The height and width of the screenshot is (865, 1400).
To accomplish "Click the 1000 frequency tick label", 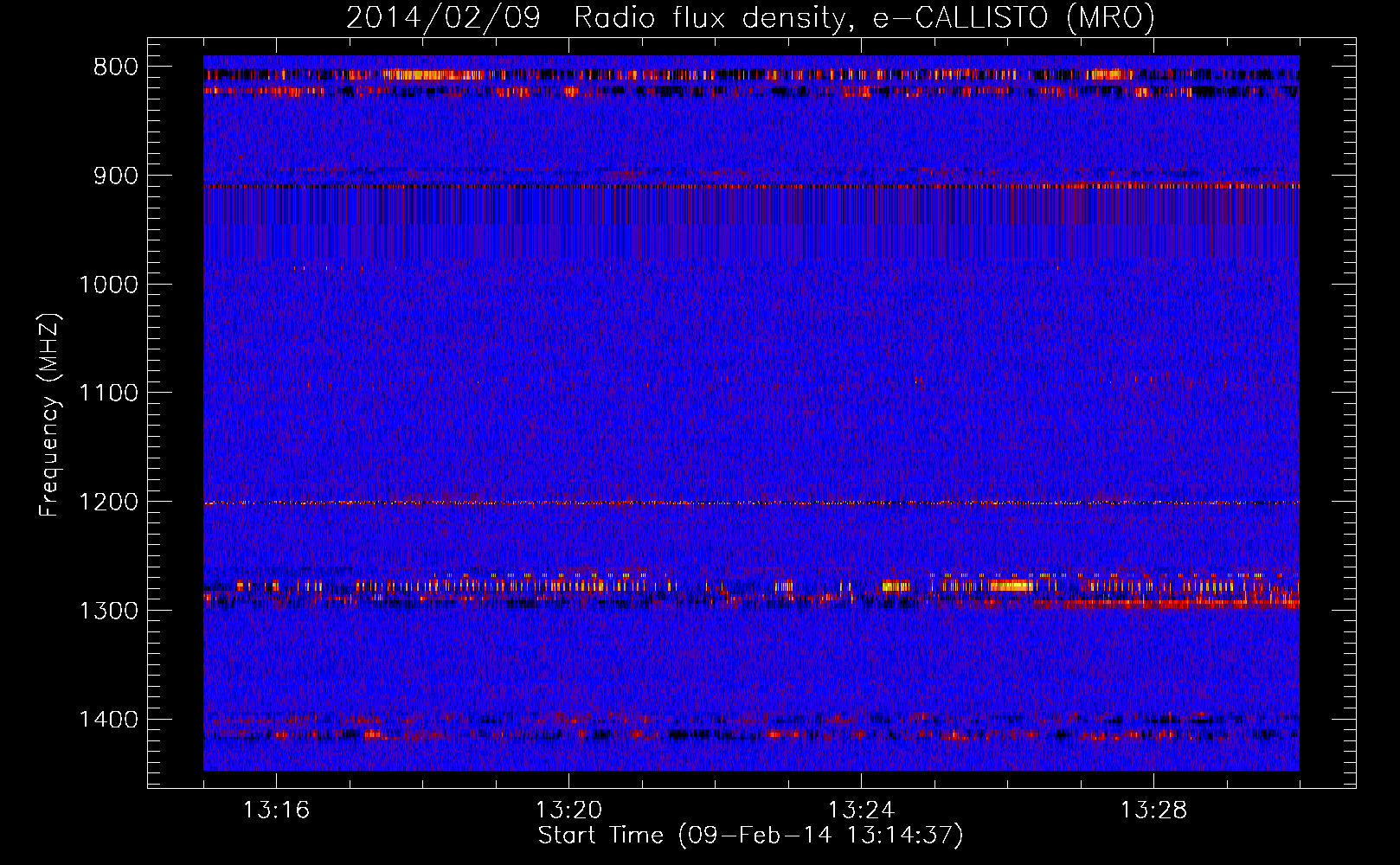I will [108, 285].
